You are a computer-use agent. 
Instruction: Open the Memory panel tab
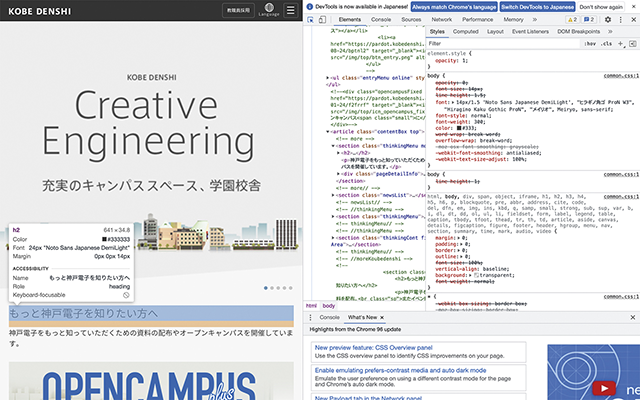pyautogui.click(x=513, y=20)
